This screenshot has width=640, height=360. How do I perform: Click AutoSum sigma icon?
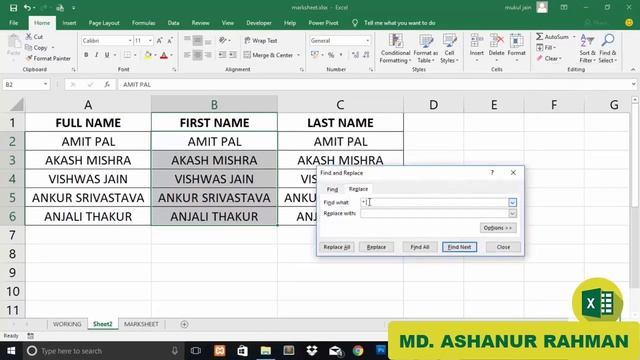(x=540, y=37)
